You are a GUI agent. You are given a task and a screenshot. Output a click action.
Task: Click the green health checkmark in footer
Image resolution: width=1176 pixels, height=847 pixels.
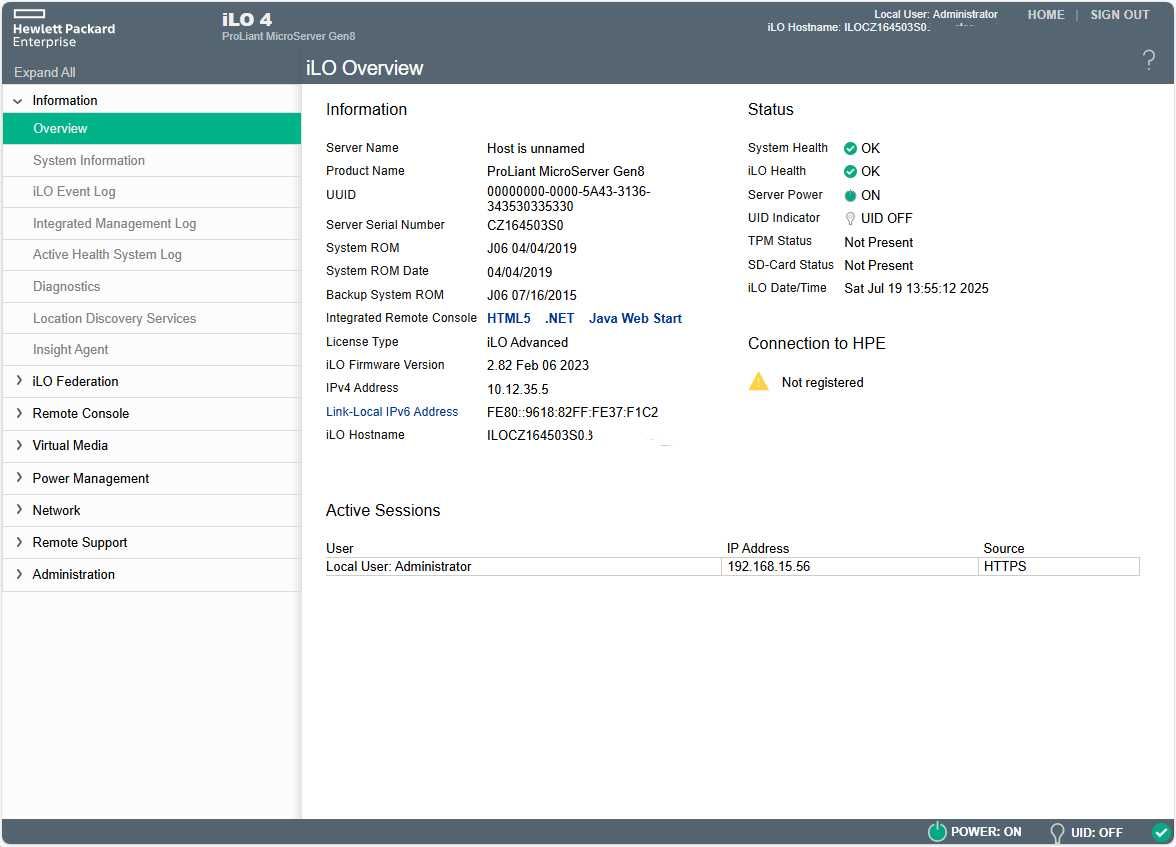click(1161, 831)
